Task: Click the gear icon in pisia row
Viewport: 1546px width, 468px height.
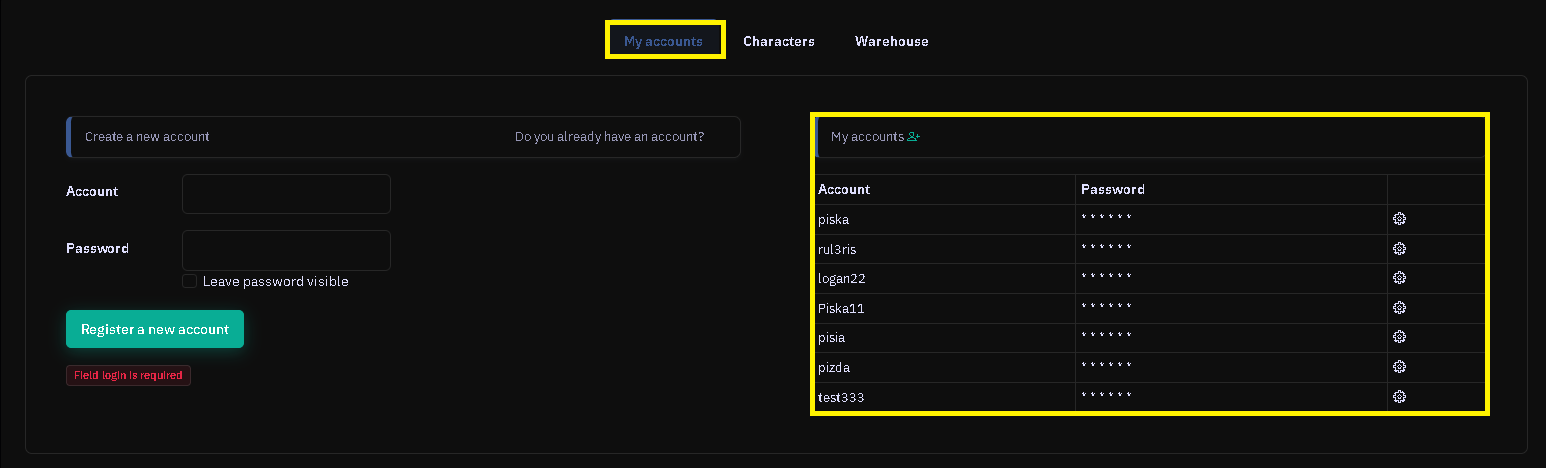Action: [1399, 337]
